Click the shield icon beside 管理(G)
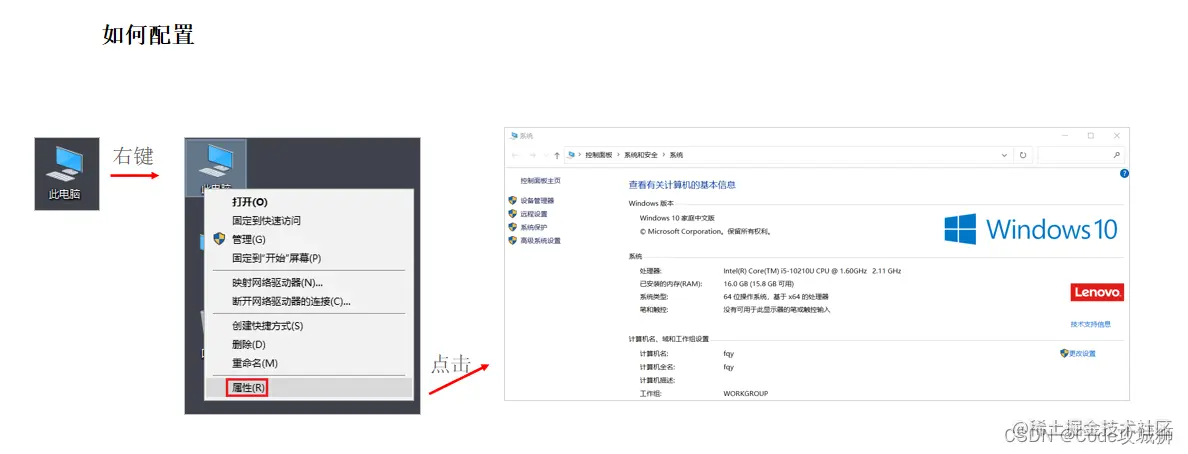This screenshot has width=1188, height=454. pos(220,240)
